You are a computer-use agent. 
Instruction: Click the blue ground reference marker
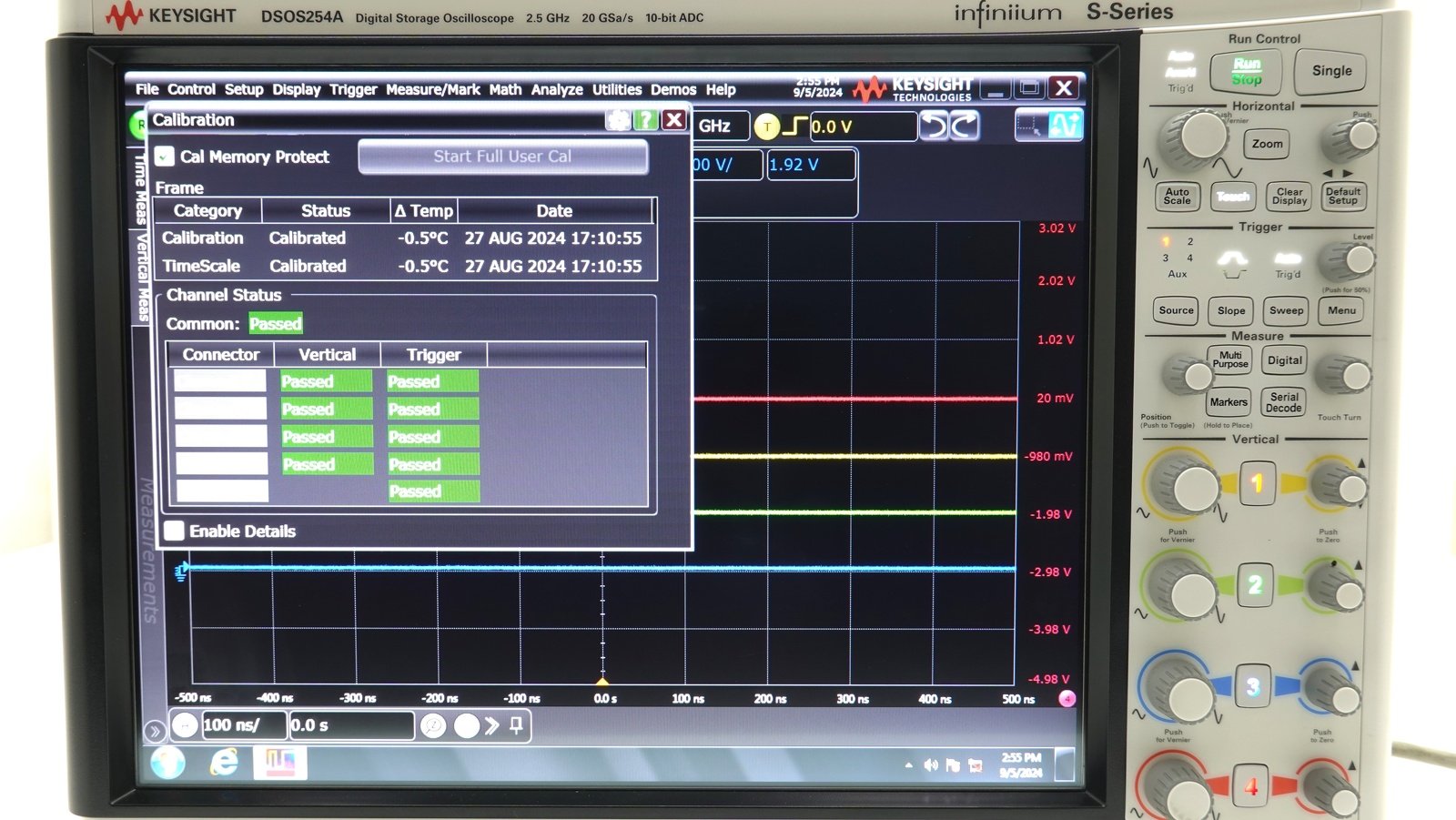pos(181,572)
